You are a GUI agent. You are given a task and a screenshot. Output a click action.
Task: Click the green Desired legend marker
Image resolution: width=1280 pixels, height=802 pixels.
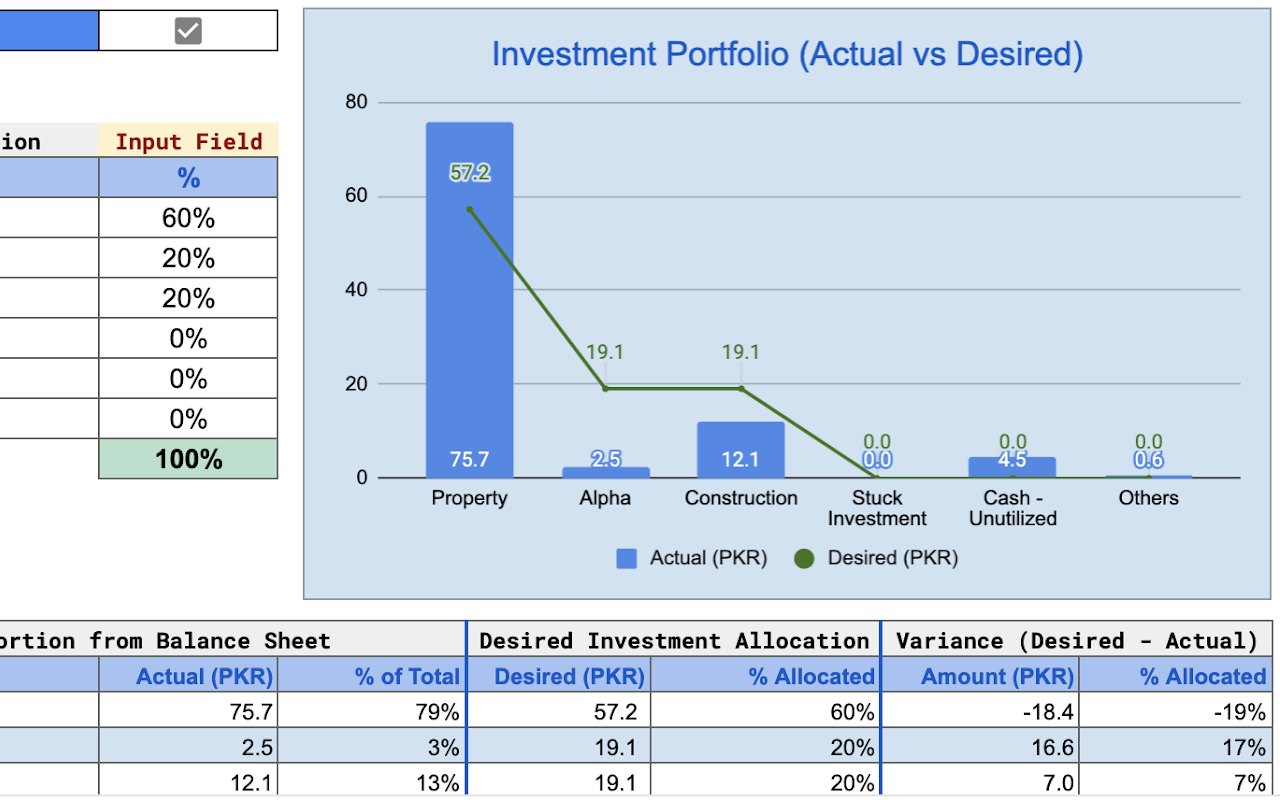[804, 558]
